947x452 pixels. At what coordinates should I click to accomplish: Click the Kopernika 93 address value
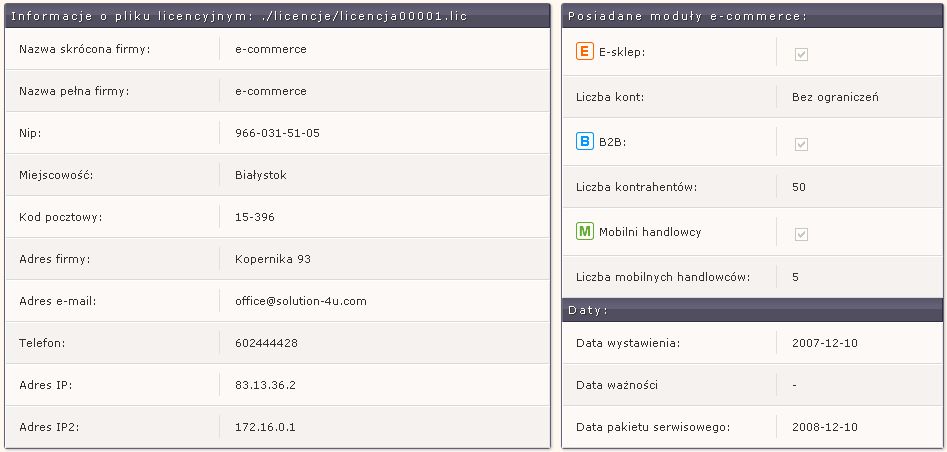coord(273,259)
